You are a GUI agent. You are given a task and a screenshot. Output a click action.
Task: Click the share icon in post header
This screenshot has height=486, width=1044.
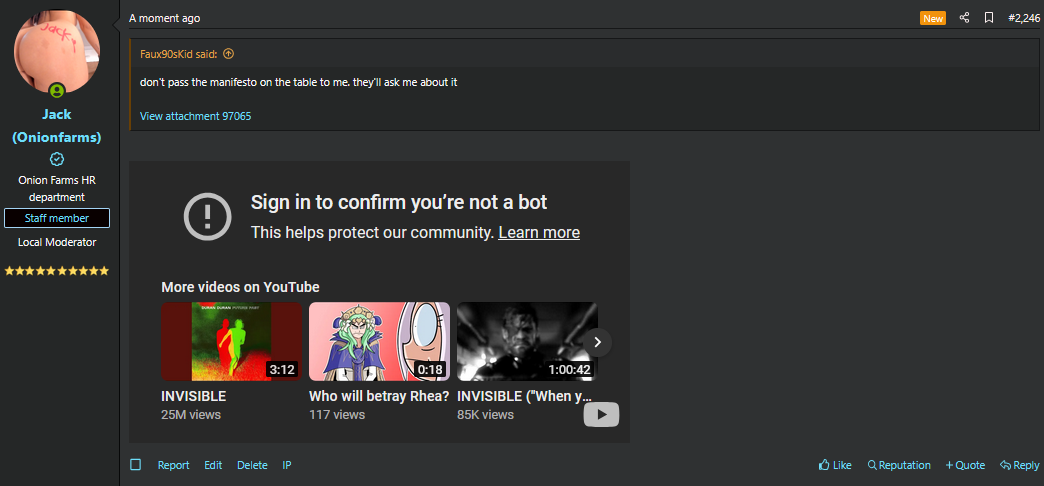[964, 18]
